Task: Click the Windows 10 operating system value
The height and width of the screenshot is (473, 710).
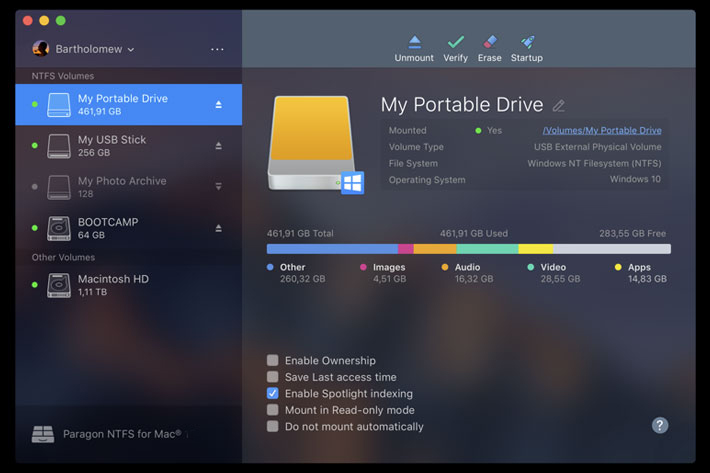Action: point(635,179)
